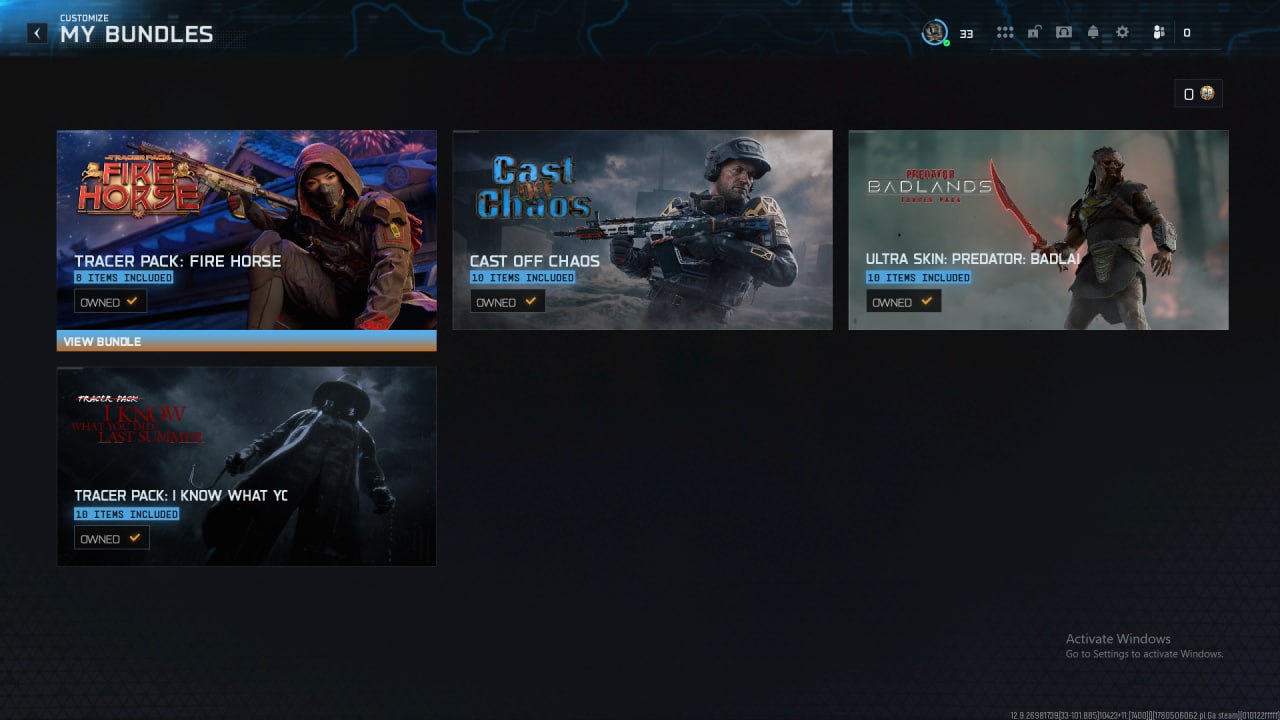Open the I Know What You Did bundle
1280x720 pixels.
click(x=246, y=466)
